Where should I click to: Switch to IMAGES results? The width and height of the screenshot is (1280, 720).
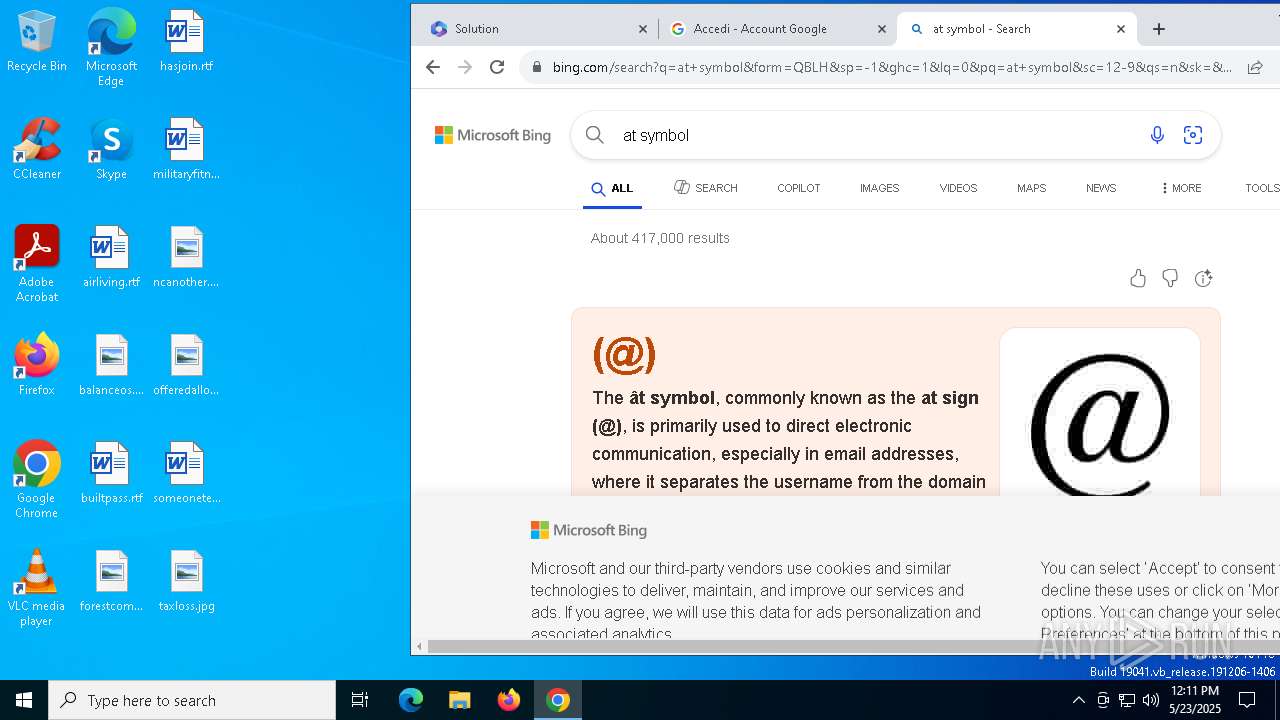(879, 188)
